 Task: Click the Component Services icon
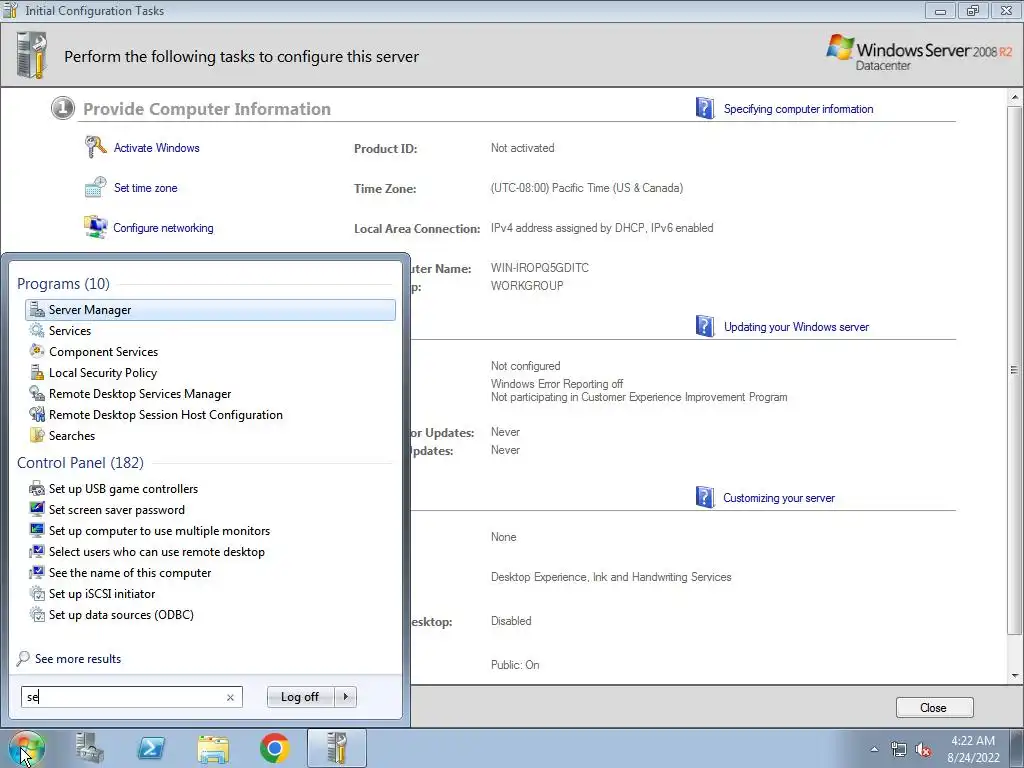(37, 351)
